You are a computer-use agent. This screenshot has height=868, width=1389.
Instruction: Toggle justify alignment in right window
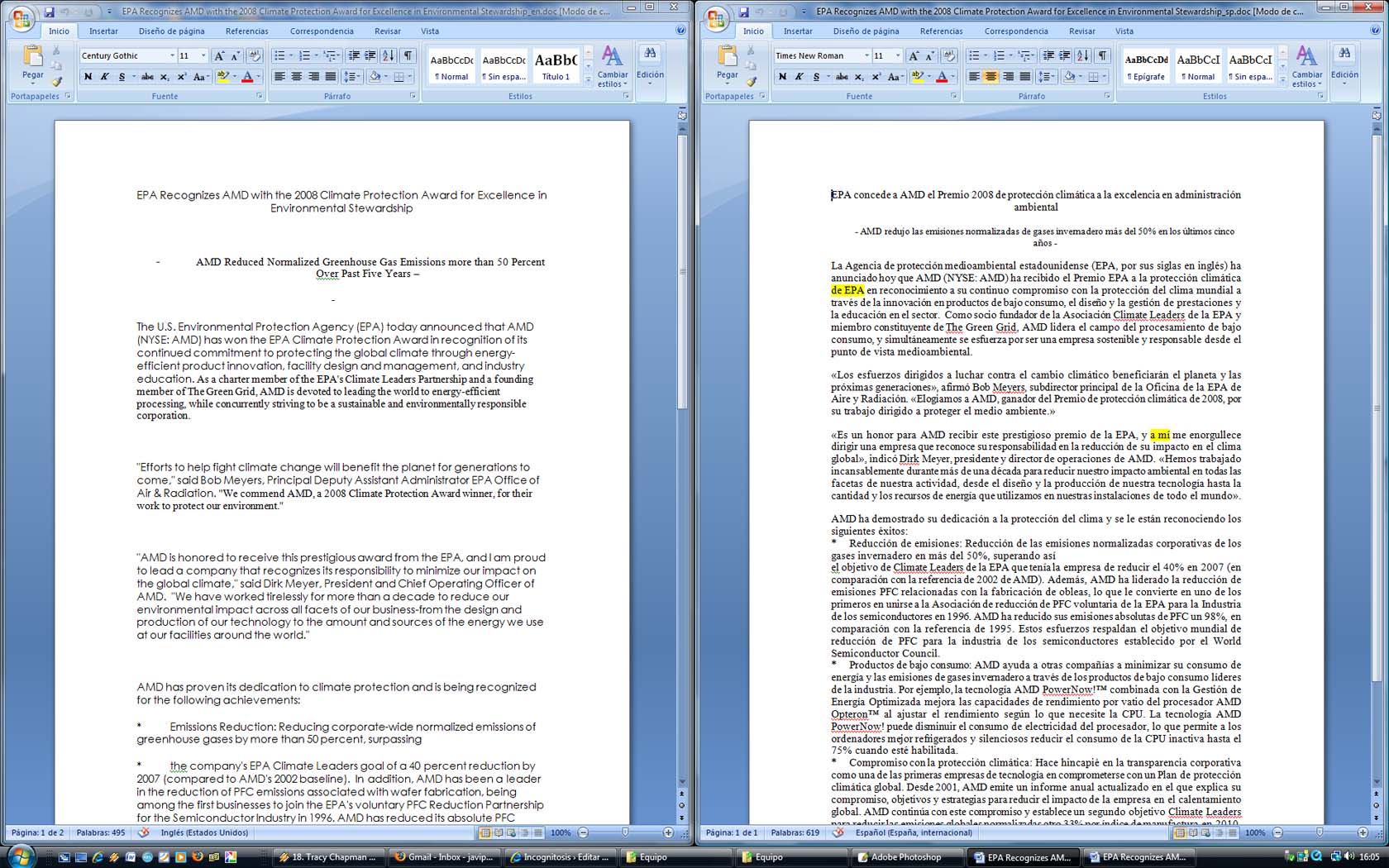pyautogui.click(x=1025, y=77)
